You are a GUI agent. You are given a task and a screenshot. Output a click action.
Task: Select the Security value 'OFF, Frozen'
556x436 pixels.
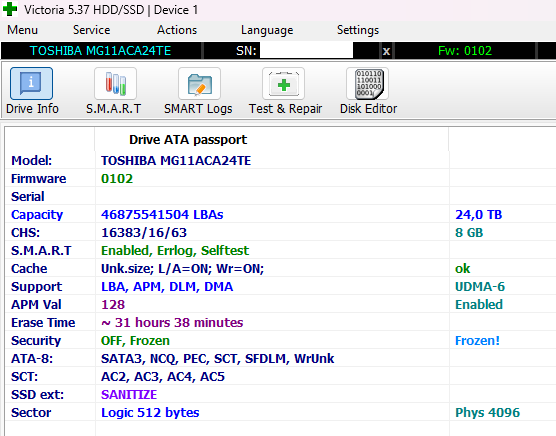135,341
